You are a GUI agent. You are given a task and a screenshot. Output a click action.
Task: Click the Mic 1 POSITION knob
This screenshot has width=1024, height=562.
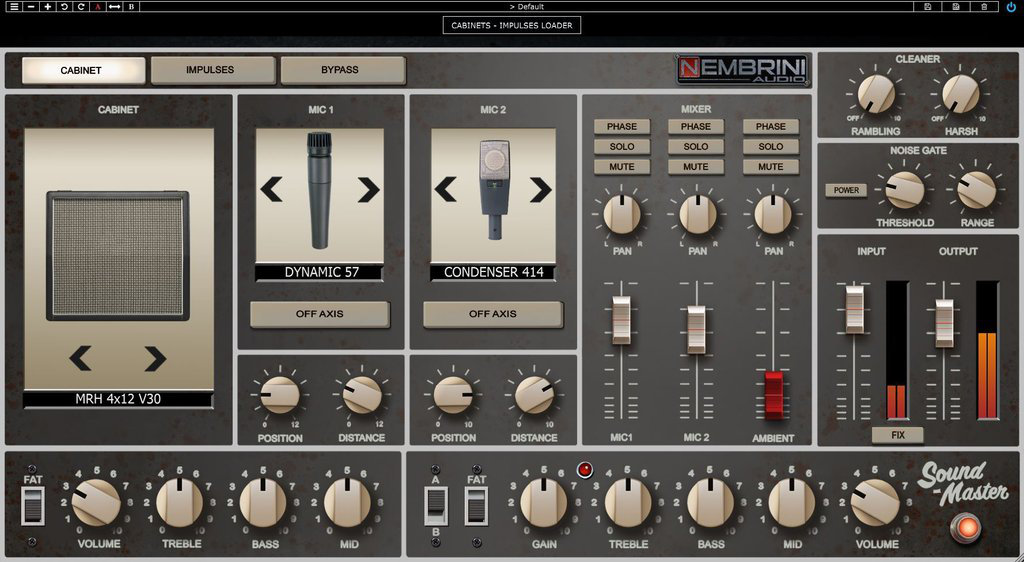(280, 395)
